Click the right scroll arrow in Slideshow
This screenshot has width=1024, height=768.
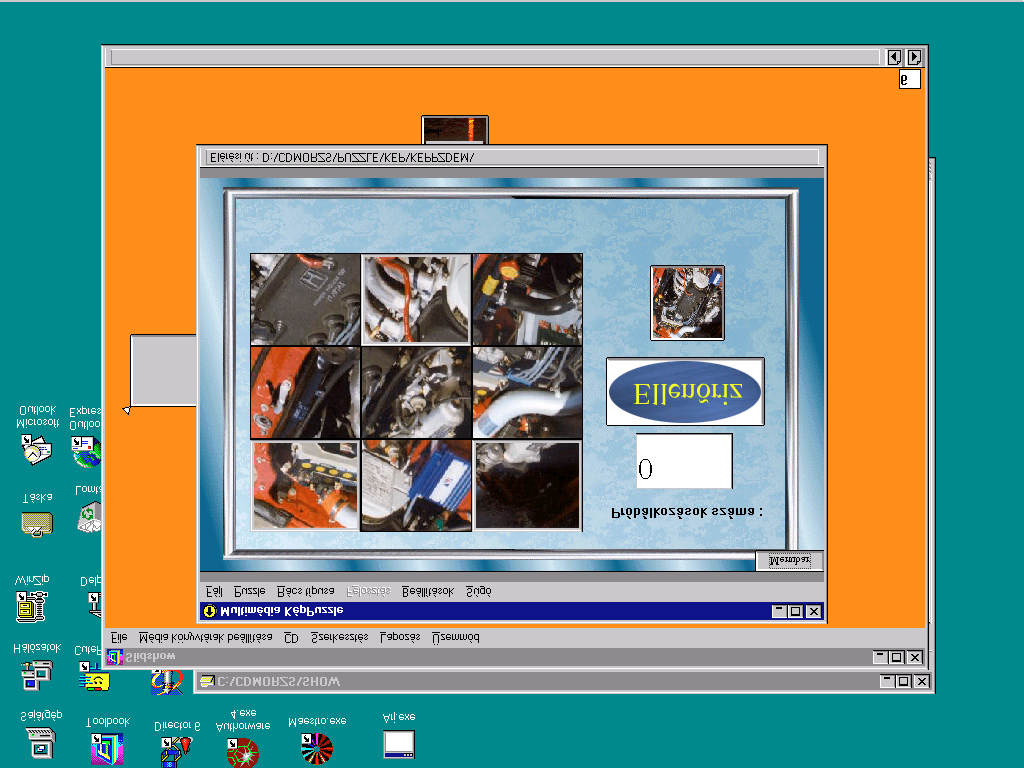point(914,57)
